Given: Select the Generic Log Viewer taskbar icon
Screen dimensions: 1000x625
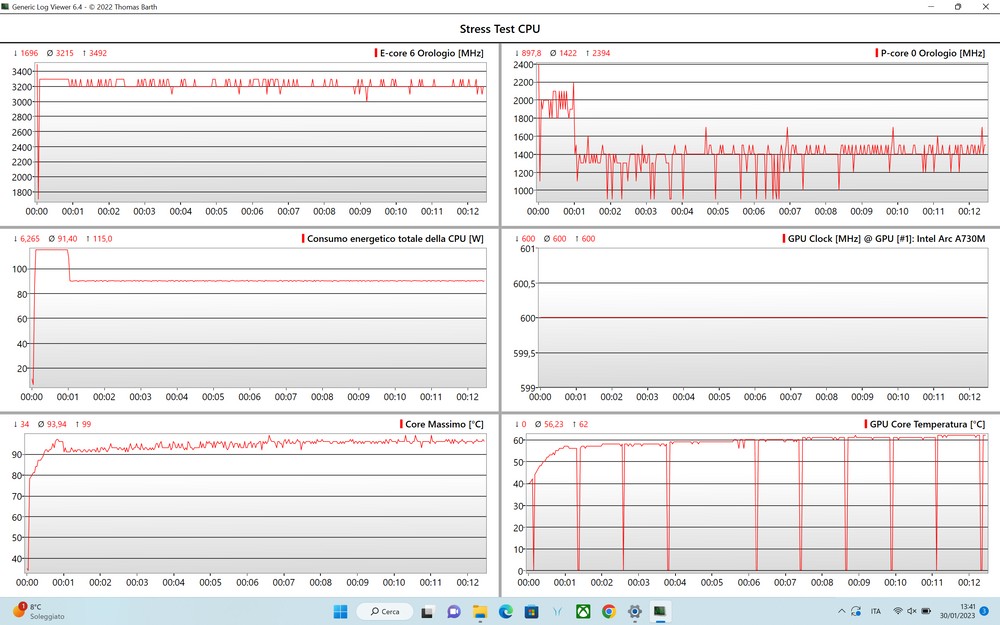Looking at the screenshot, I should click(660, 611).
